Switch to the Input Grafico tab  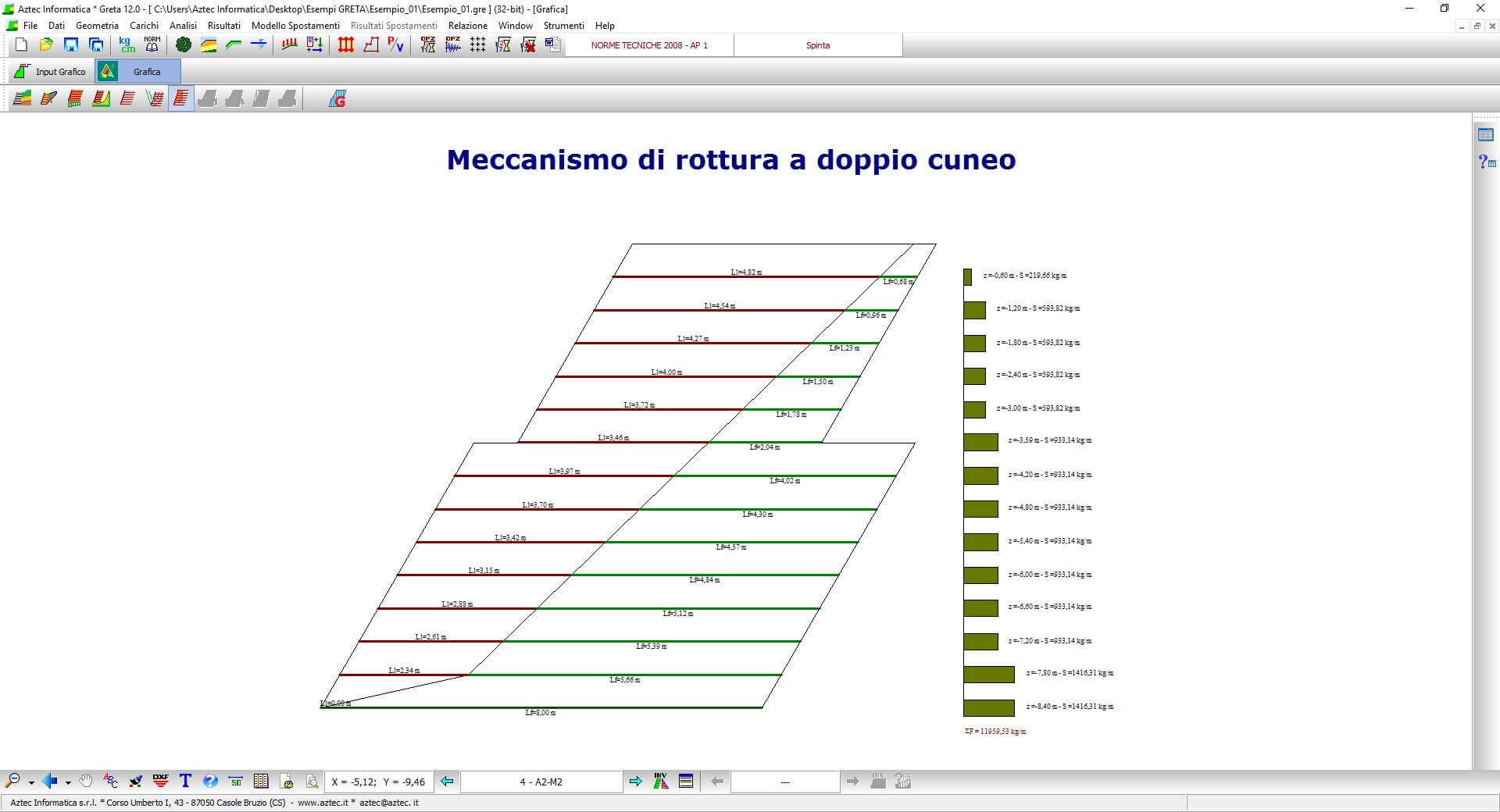coord(52,72)
